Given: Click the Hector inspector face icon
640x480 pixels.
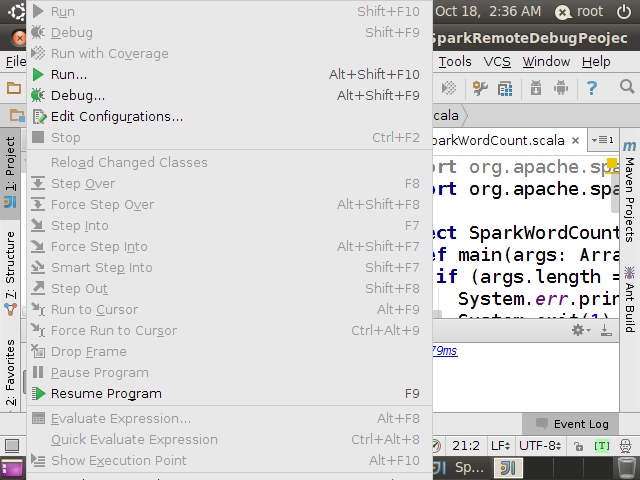Looking at the screenshot, I should [625, 446].
